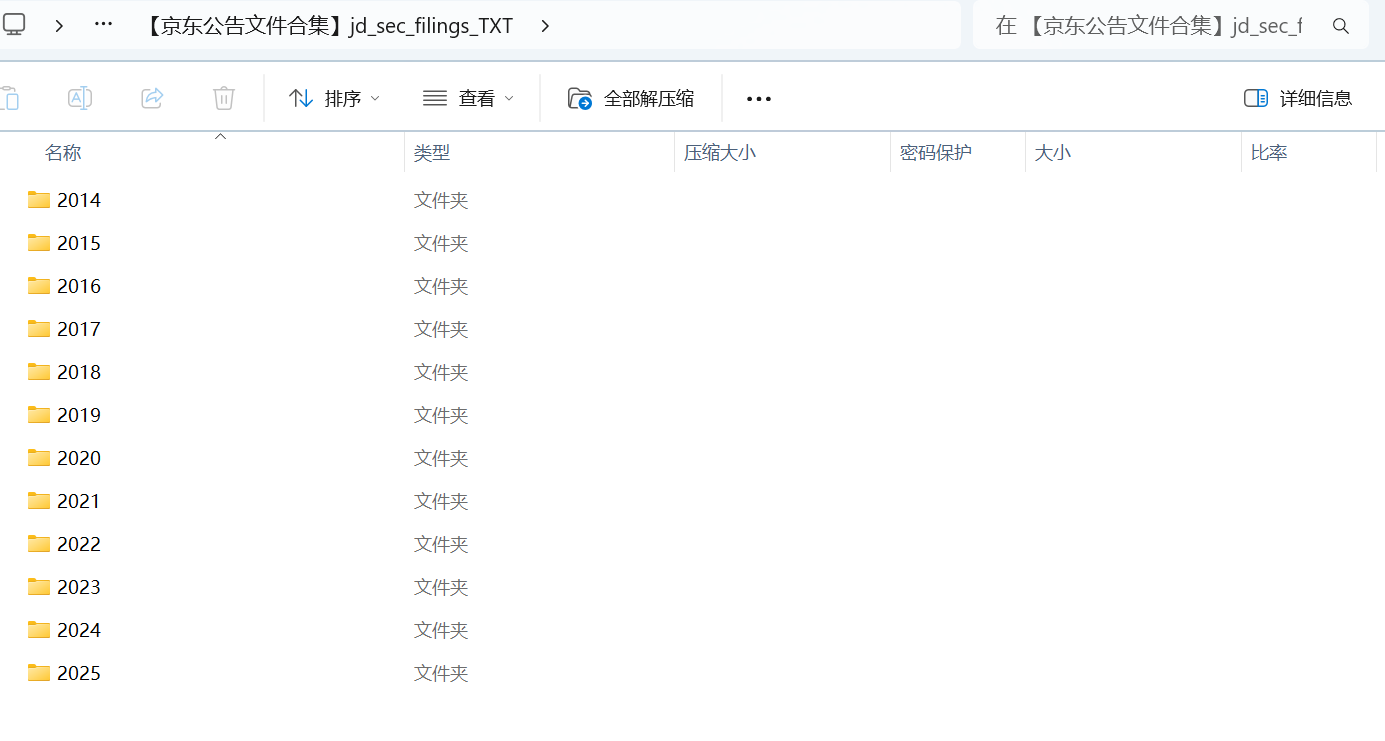Click the 文件夹 type cell in the 2022 row
Screen dimensions: 1385x741
(x=441, y=544)
